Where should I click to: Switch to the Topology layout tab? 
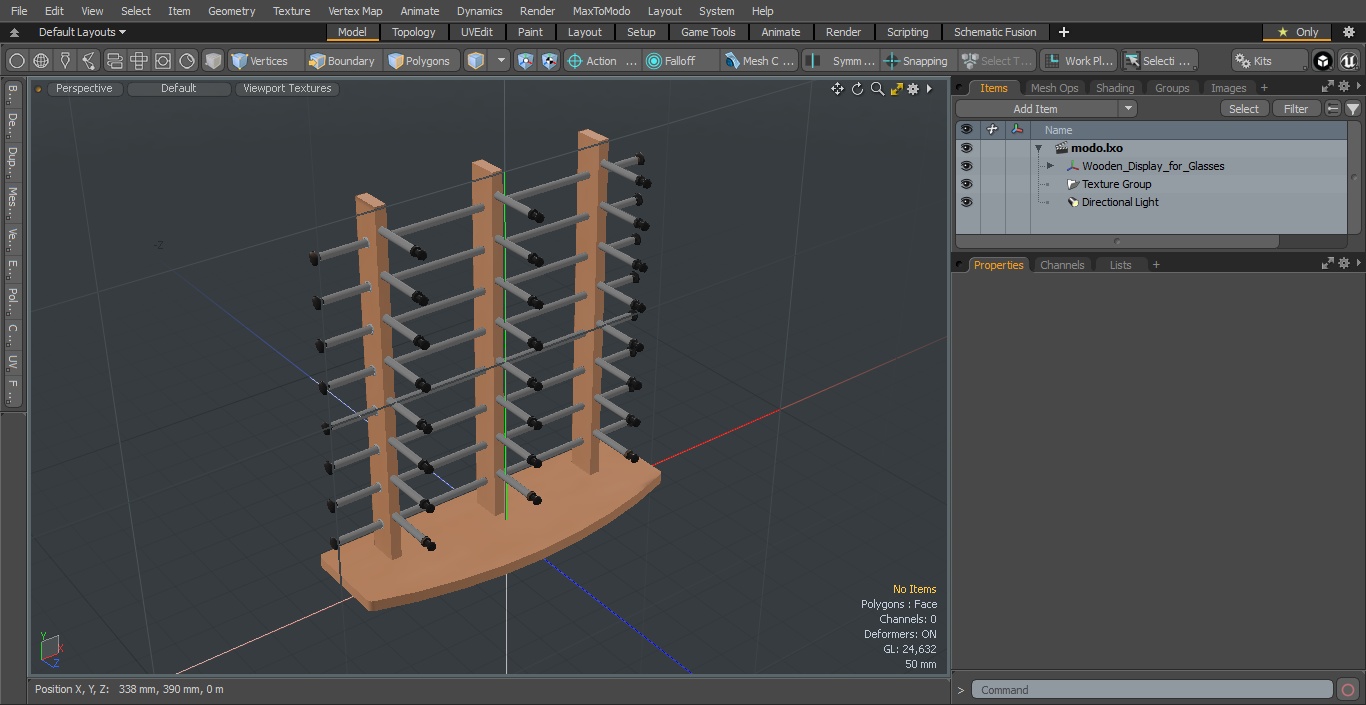pos(414,32)
